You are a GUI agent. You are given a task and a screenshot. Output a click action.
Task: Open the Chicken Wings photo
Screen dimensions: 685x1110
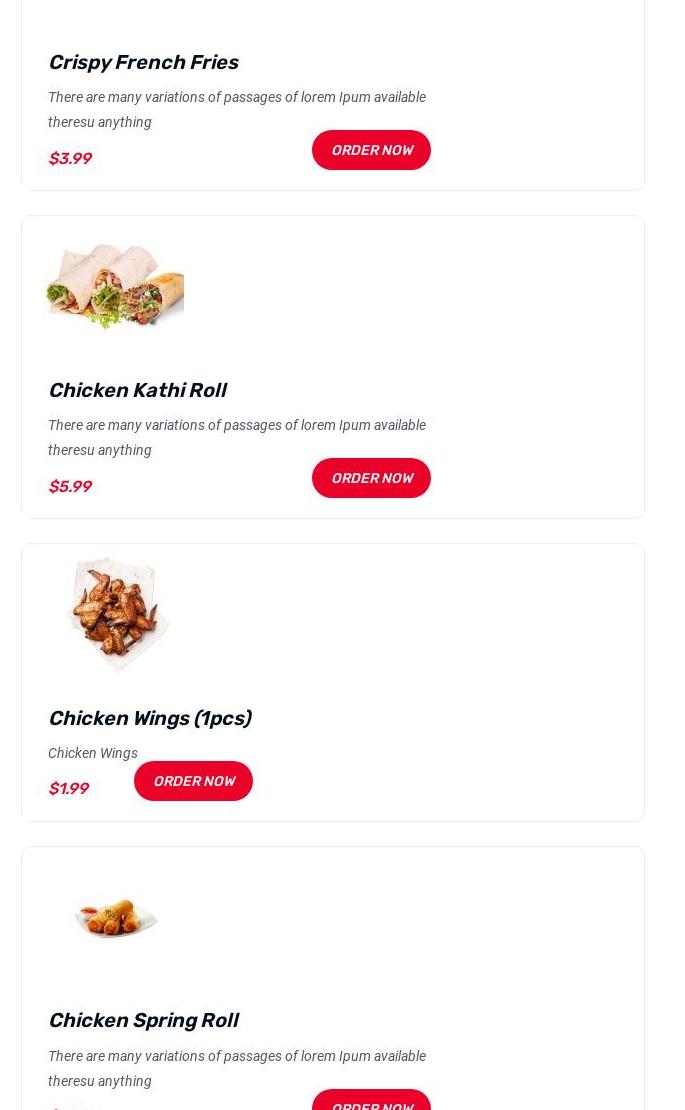tap(116, 613)
